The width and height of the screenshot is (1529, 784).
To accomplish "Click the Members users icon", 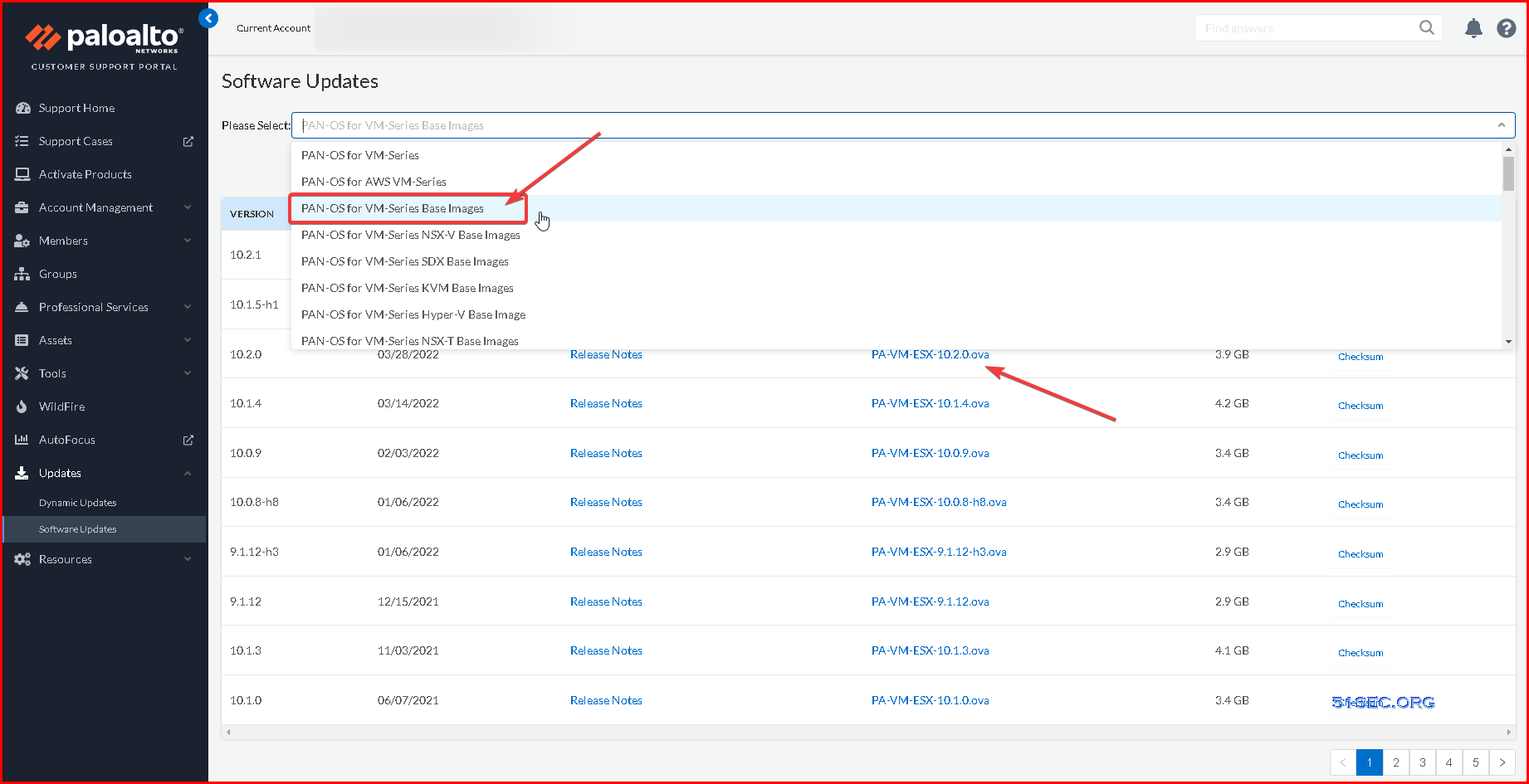I will (x=22, y=241).
